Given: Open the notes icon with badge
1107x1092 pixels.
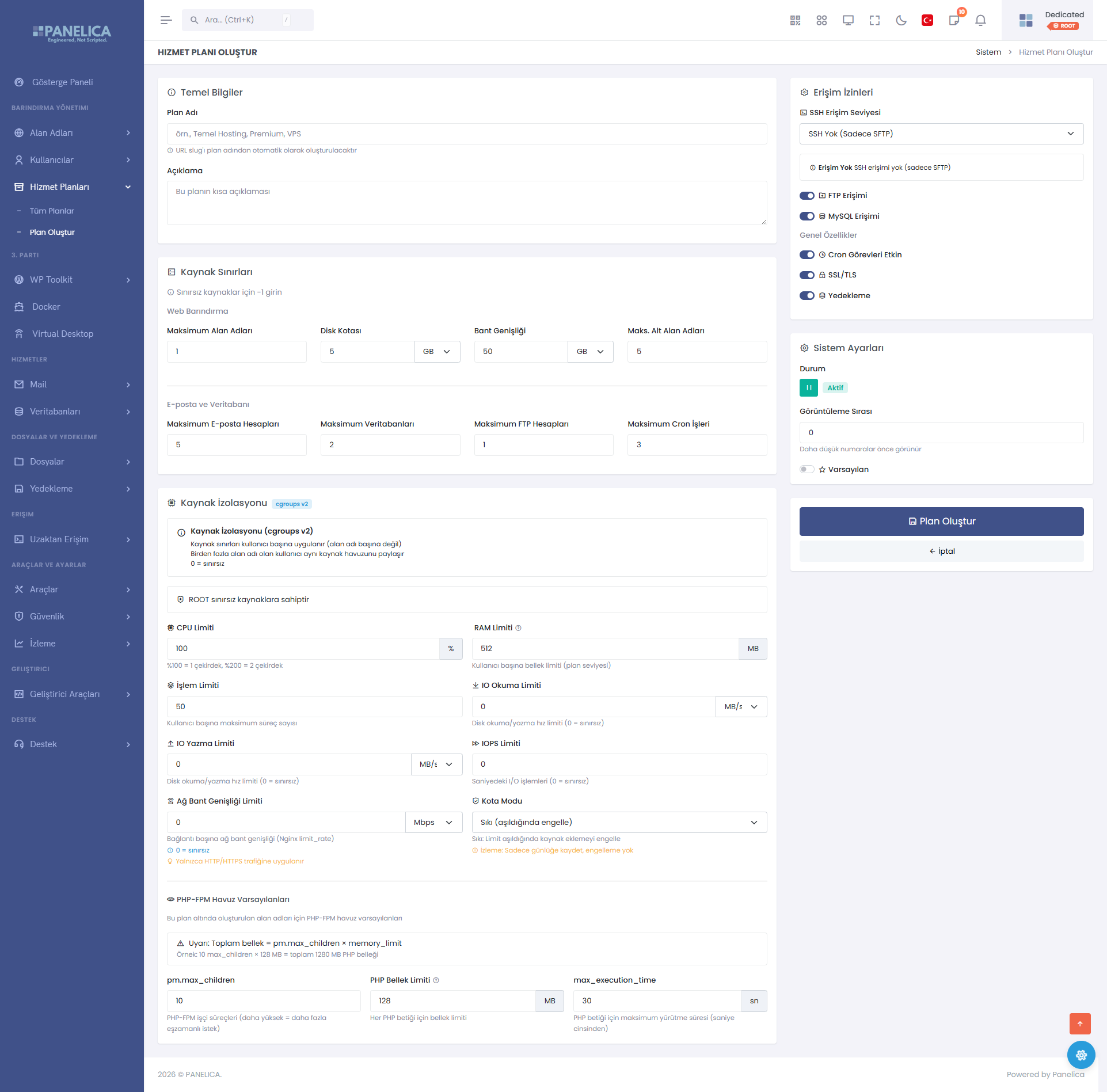Looking at the screenshot, I should click(x=954, y=20).
